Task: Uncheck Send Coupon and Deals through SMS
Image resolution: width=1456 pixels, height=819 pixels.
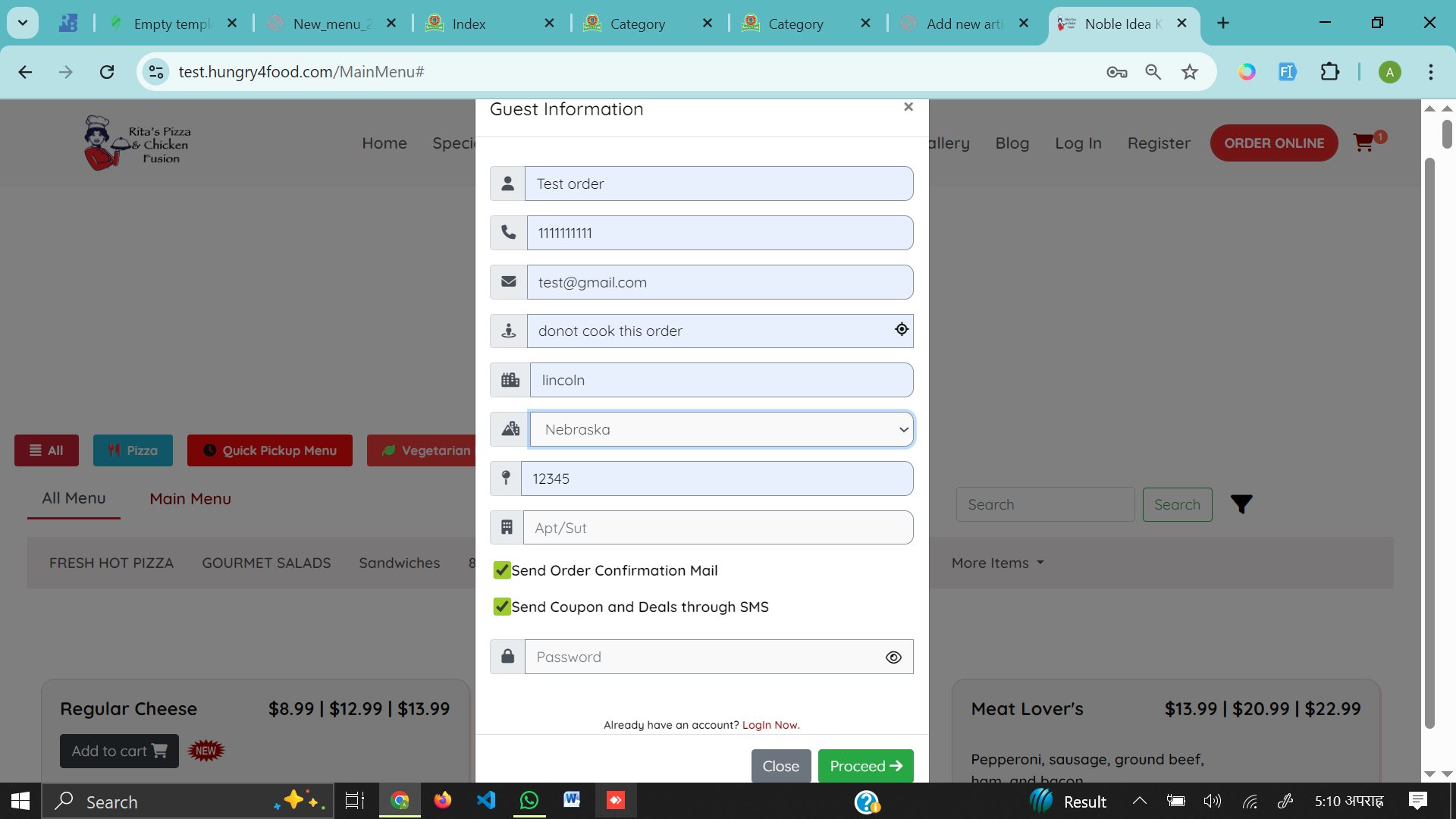Action: point(501,607)
